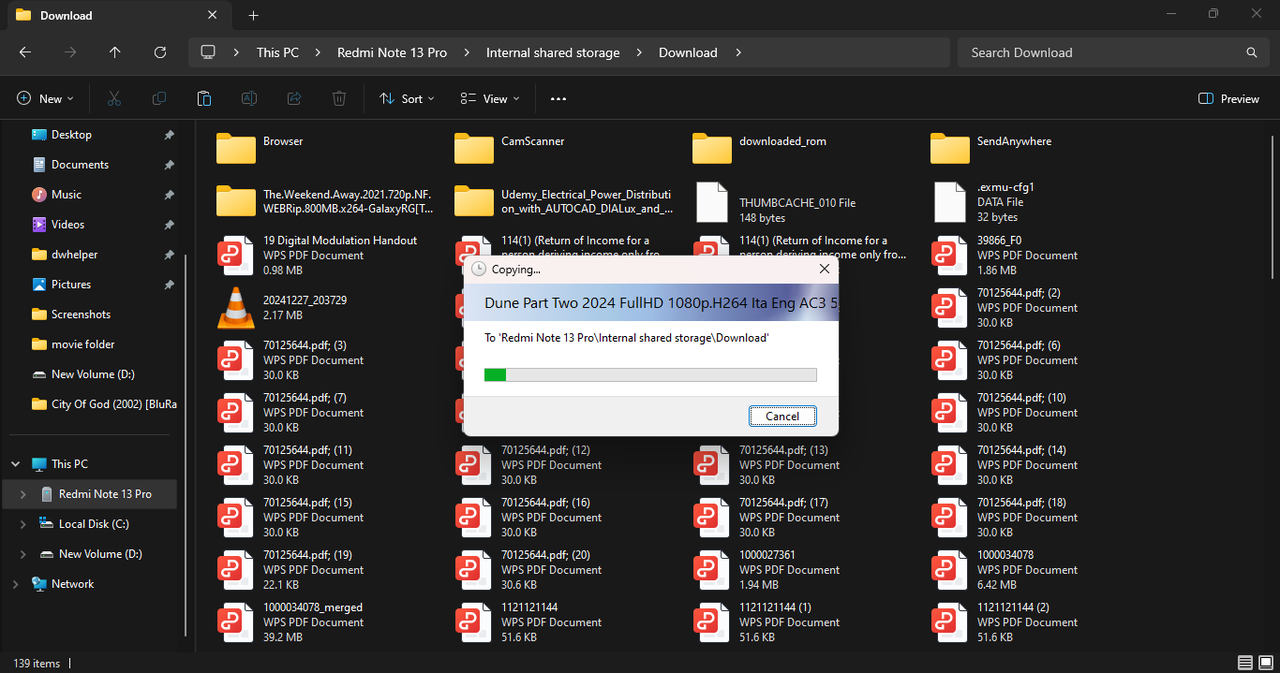
Task: Click the Delete trash icon
Action: point(339,99)
